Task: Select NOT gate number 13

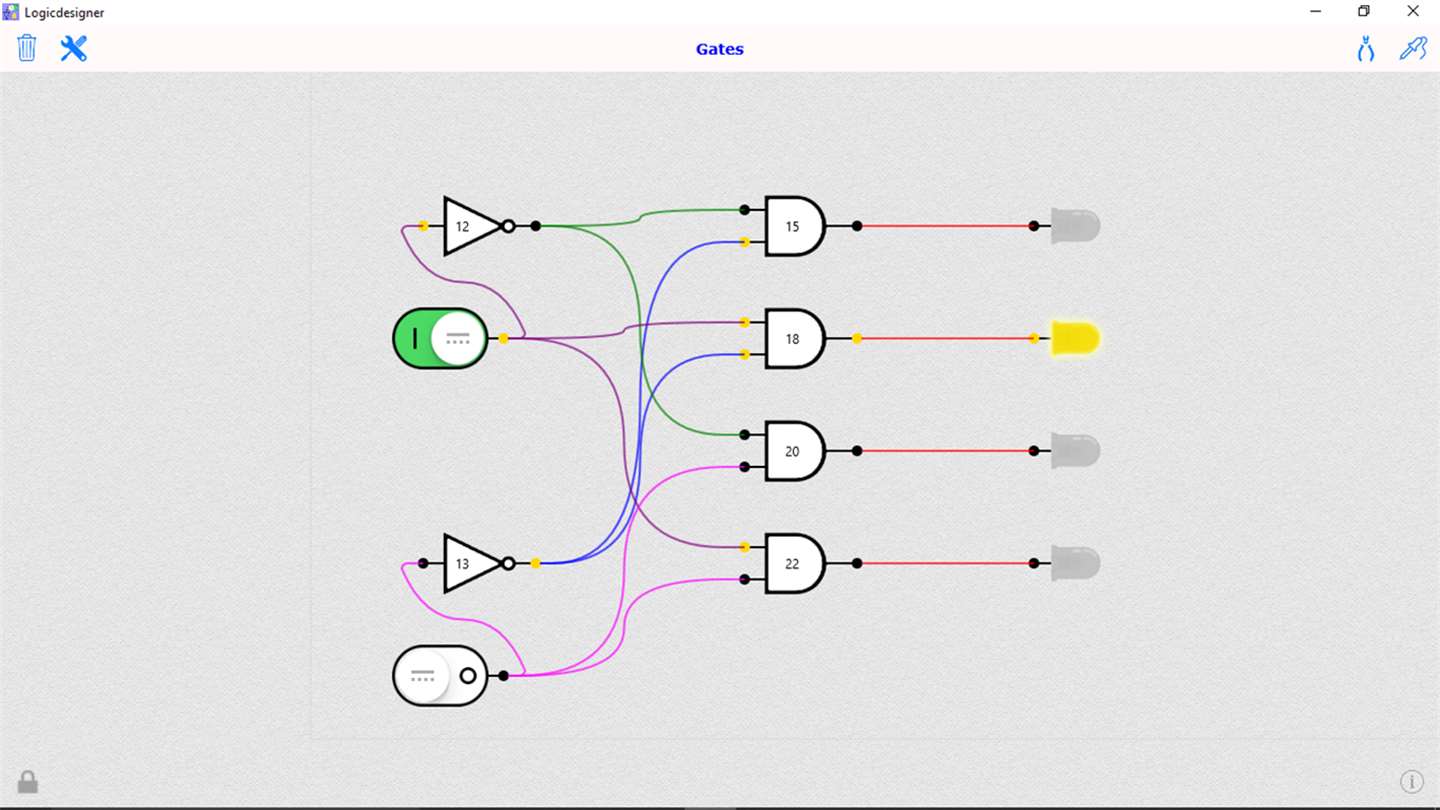Action: pyautogui.click(x=472, y=563)
